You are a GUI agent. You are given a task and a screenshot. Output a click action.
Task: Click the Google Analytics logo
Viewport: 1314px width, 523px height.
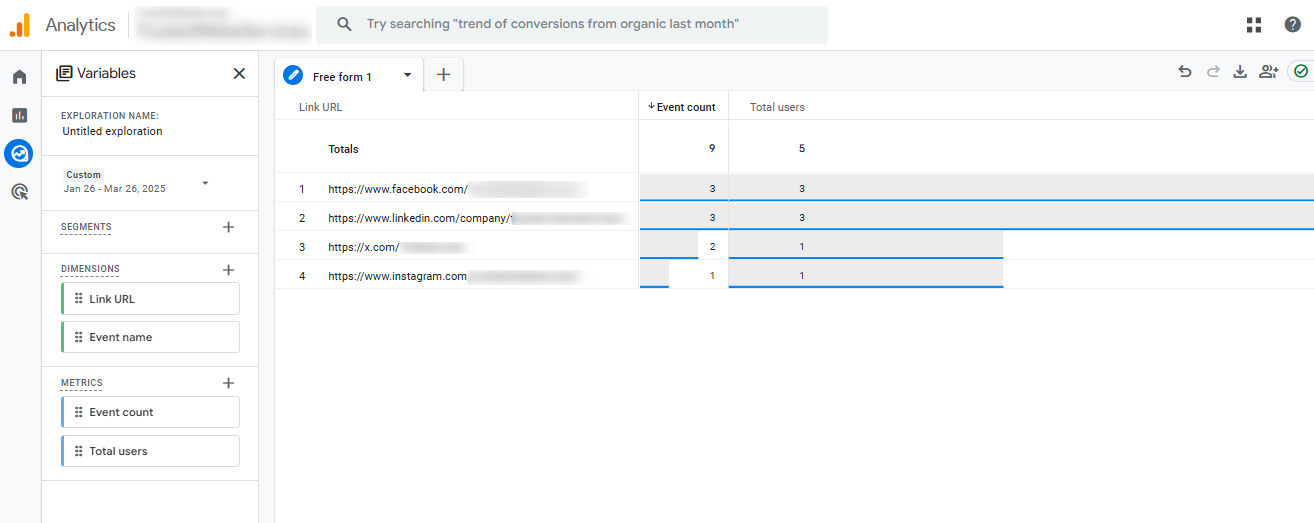coord(20,25)
